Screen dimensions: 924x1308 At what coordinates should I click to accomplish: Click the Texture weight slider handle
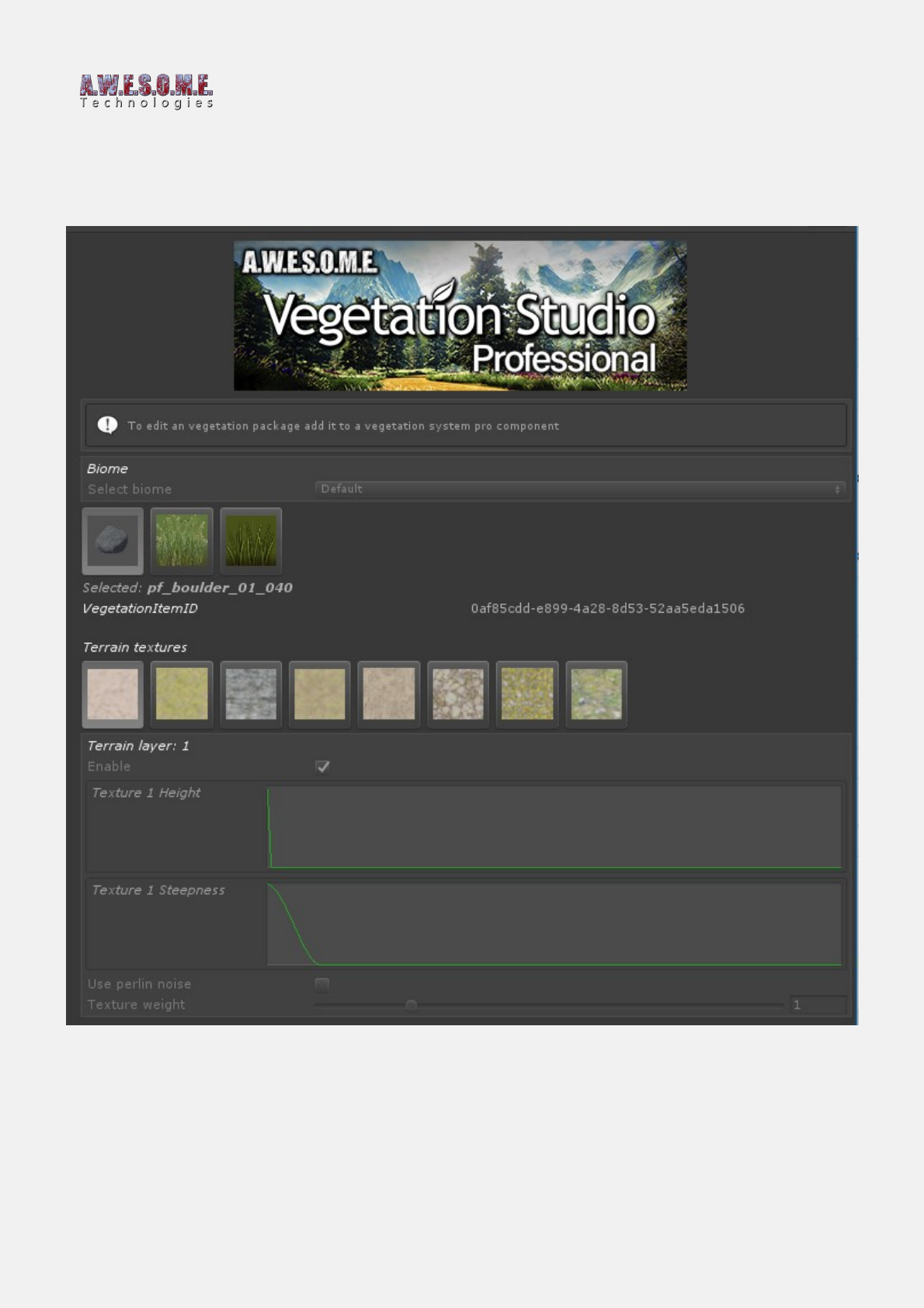tap(412, 1005)
